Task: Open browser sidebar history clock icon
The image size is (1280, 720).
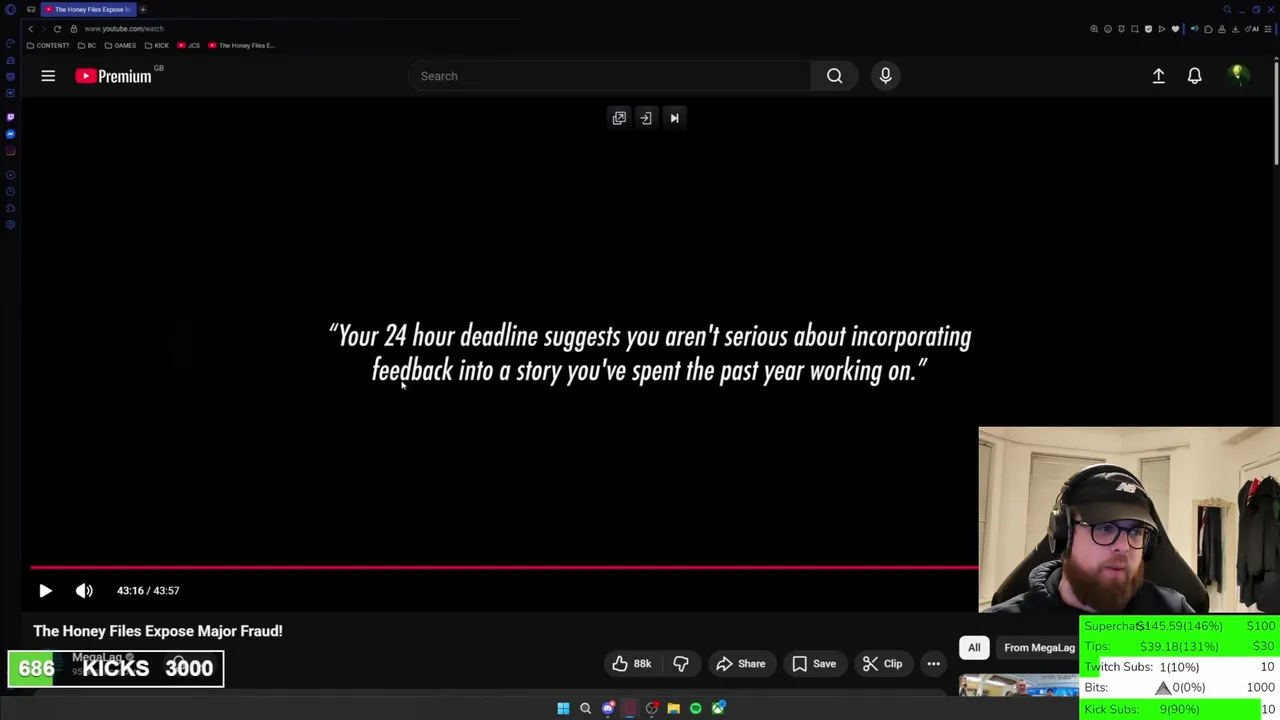Action: pyautogui.click(x=10, y=191)
